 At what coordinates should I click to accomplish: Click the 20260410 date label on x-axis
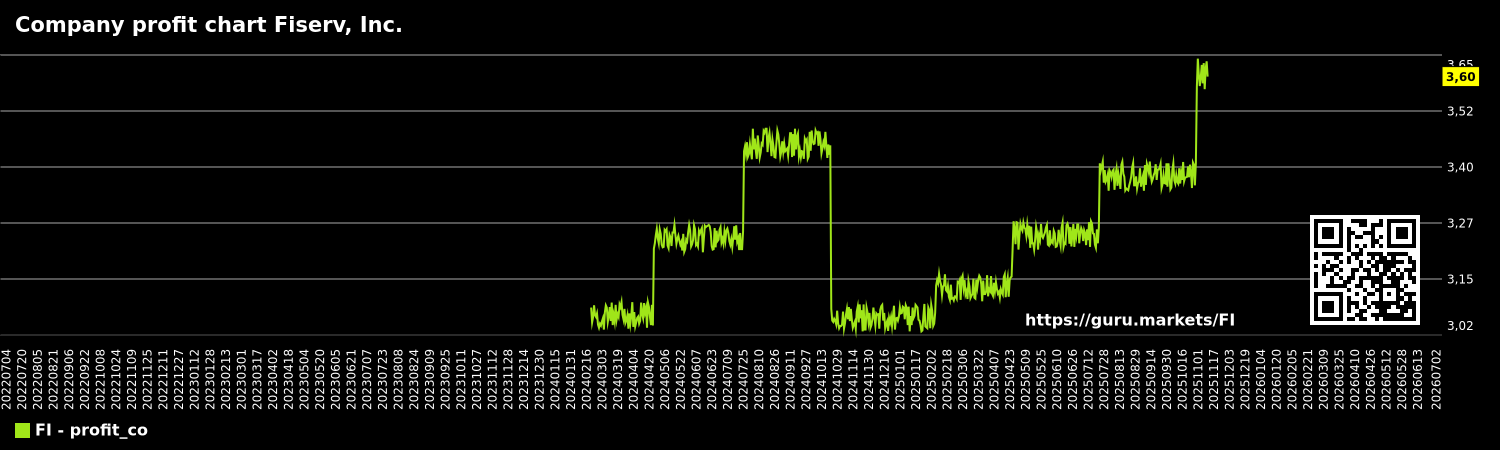(1355, 378)
